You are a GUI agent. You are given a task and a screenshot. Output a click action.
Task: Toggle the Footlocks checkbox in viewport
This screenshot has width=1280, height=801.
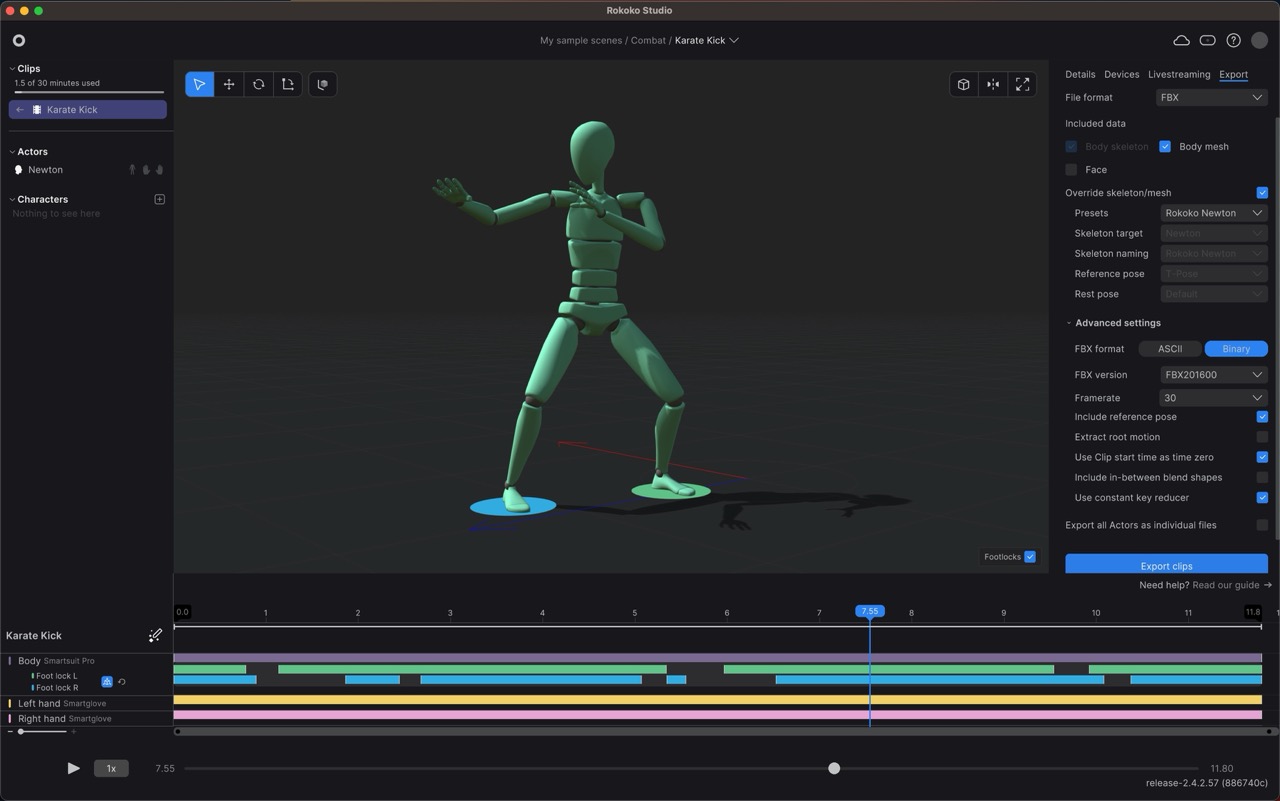tap(1030, 557)
